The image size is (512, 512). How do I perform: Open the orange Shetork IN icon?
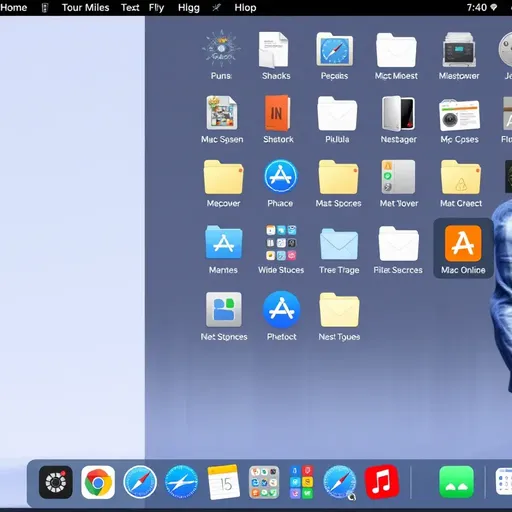277,113
